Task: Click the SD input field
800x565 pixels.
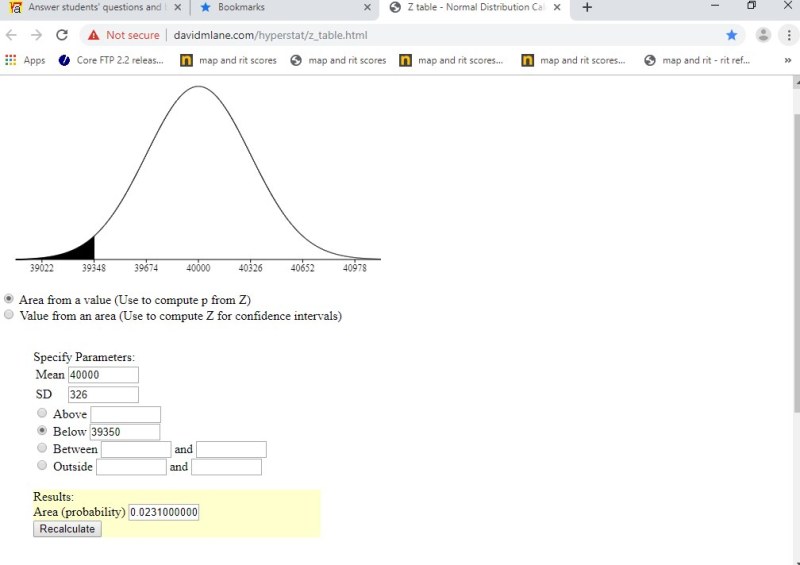Action: click(103, 395)
